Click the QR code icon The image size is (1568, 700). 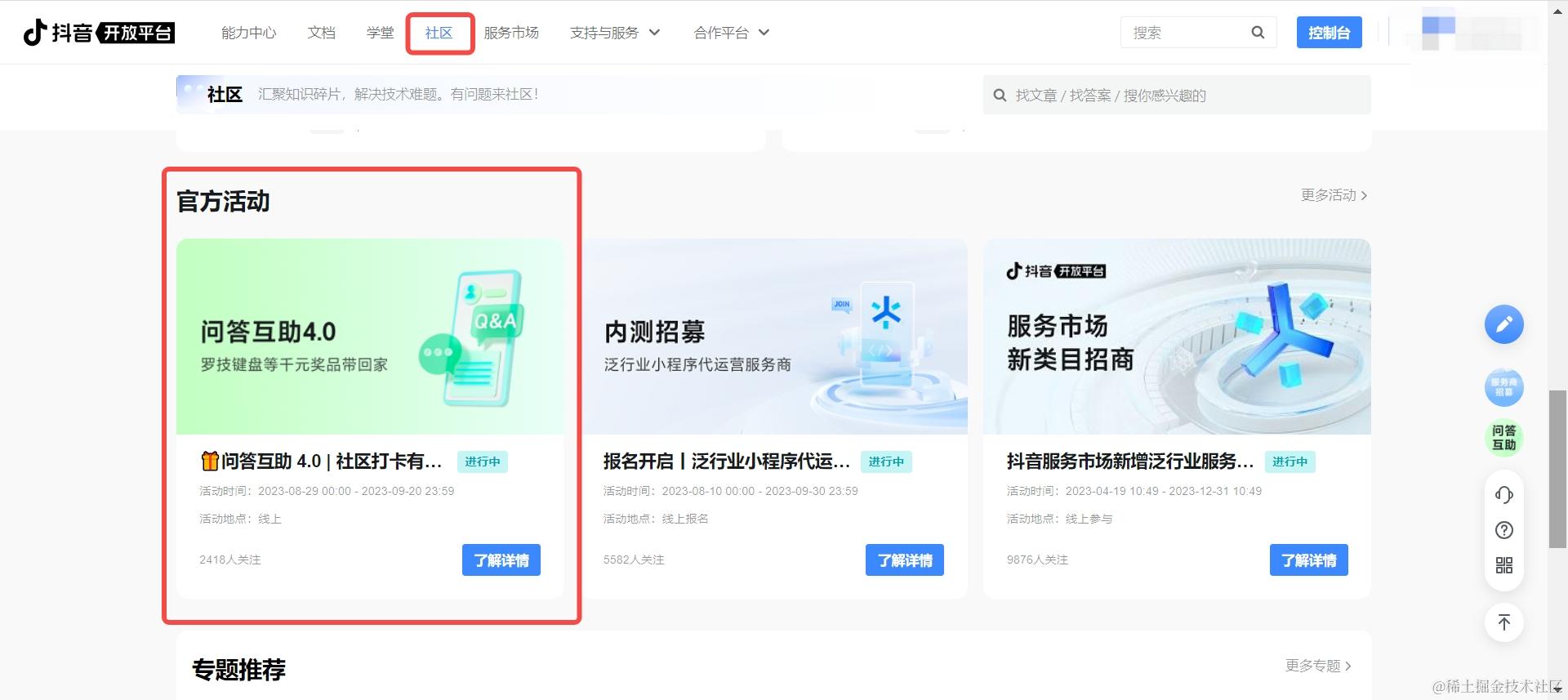coord(1503,565)
